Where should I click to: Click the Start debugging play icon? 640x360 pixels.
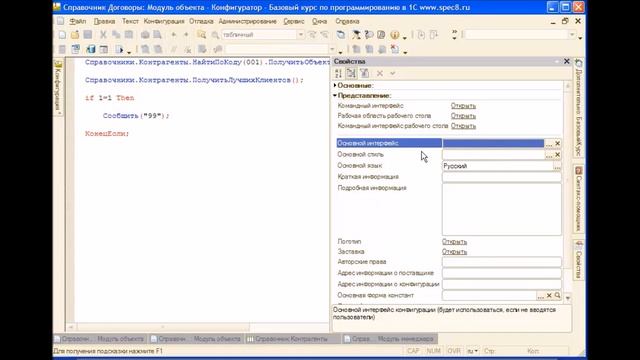[x=119, y=50]
